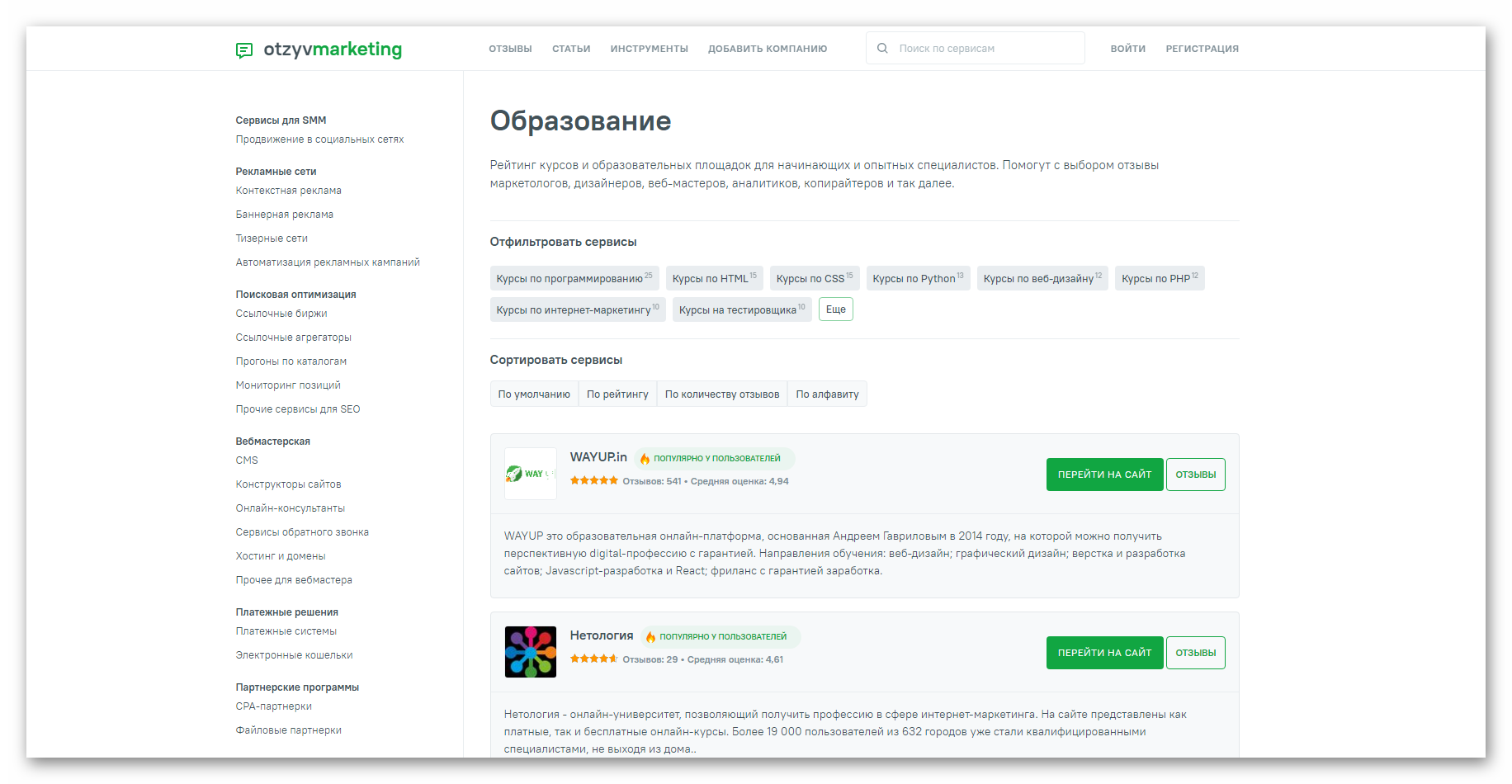
Task: Click the flame icon beside Нетология
Action: (x=650, y=637)
